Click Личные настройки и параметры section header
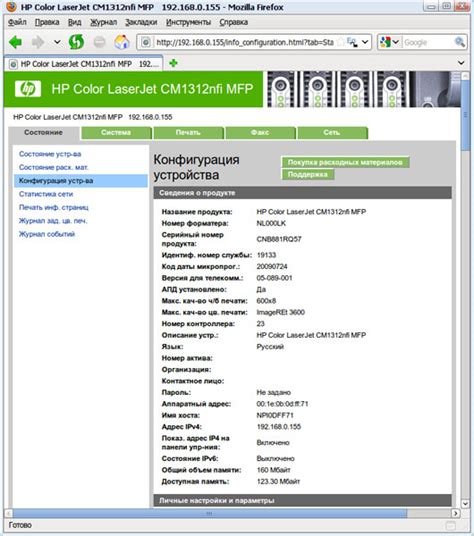 [302, 500]
